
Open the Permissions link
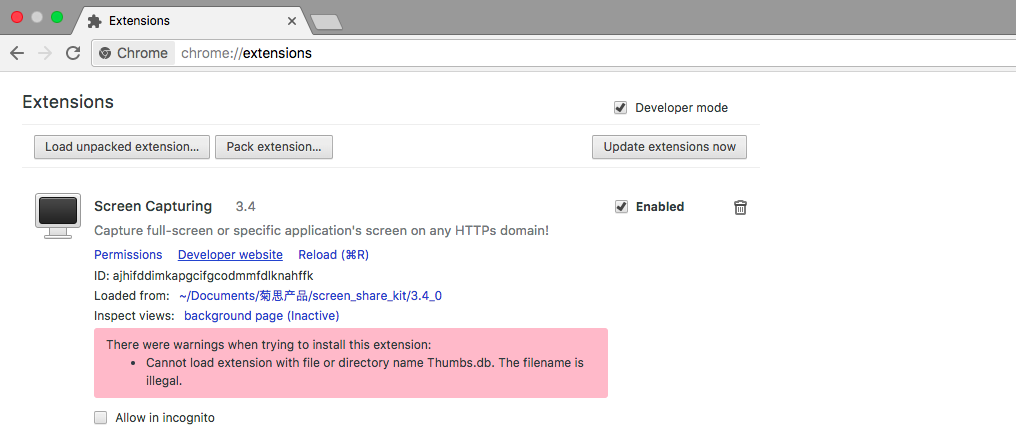[128, 255]
